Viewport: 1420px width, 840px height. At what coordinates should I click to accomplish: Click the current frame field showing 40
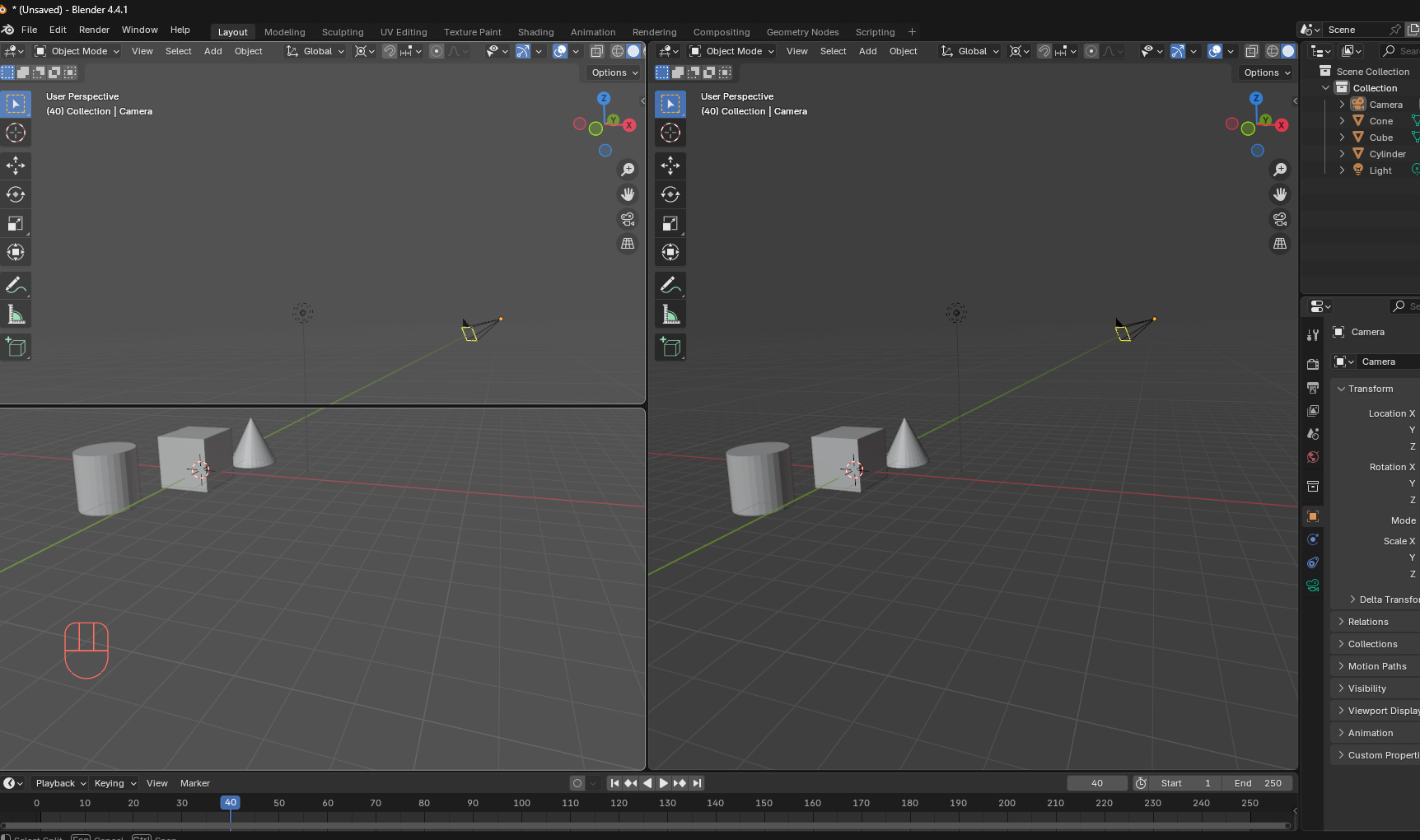pos(1097,783)
